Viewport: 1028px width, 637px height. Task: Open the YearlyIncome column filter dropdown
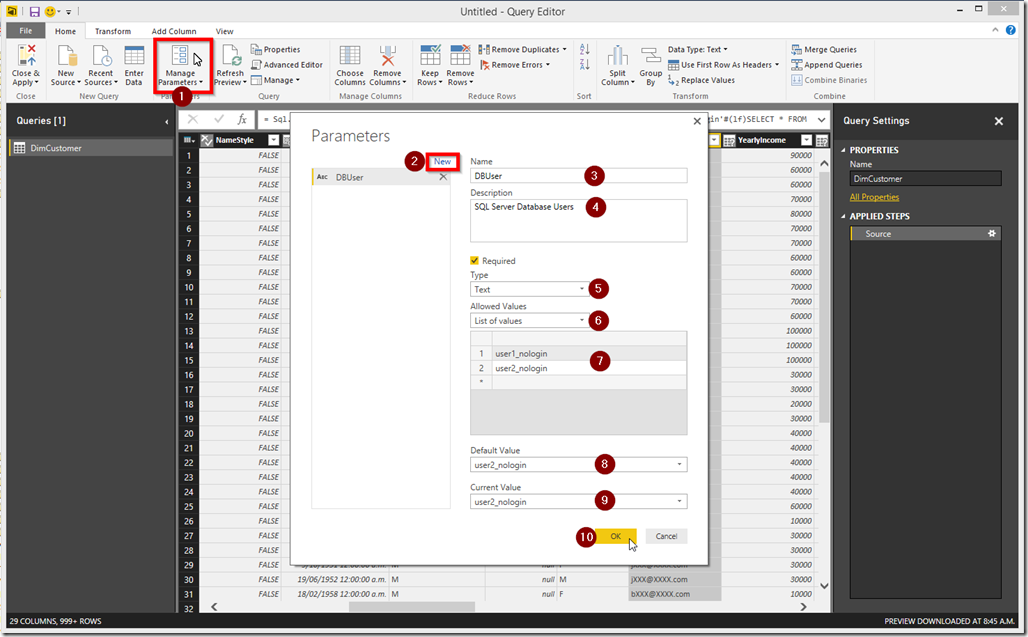806,140
